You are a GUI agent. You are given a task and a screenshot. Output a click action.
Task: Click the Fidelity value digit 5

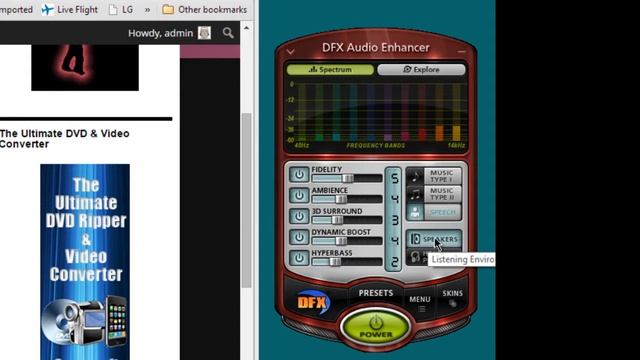point(394,178)
